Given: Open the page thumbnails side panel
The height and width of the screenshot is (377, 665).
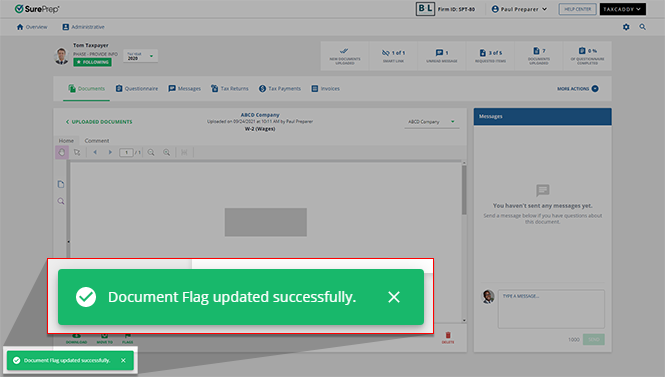Looking at the screenshot, I should (x=61, y=184).
